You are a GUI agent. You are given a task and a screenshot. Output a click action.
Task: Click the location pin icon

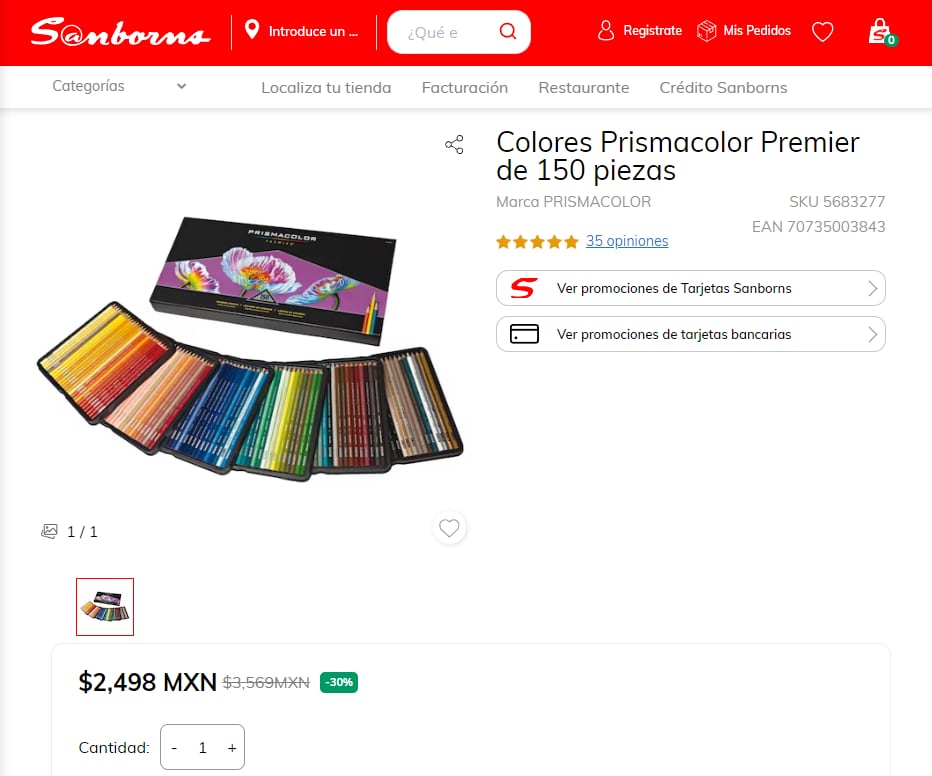(252, 30)
